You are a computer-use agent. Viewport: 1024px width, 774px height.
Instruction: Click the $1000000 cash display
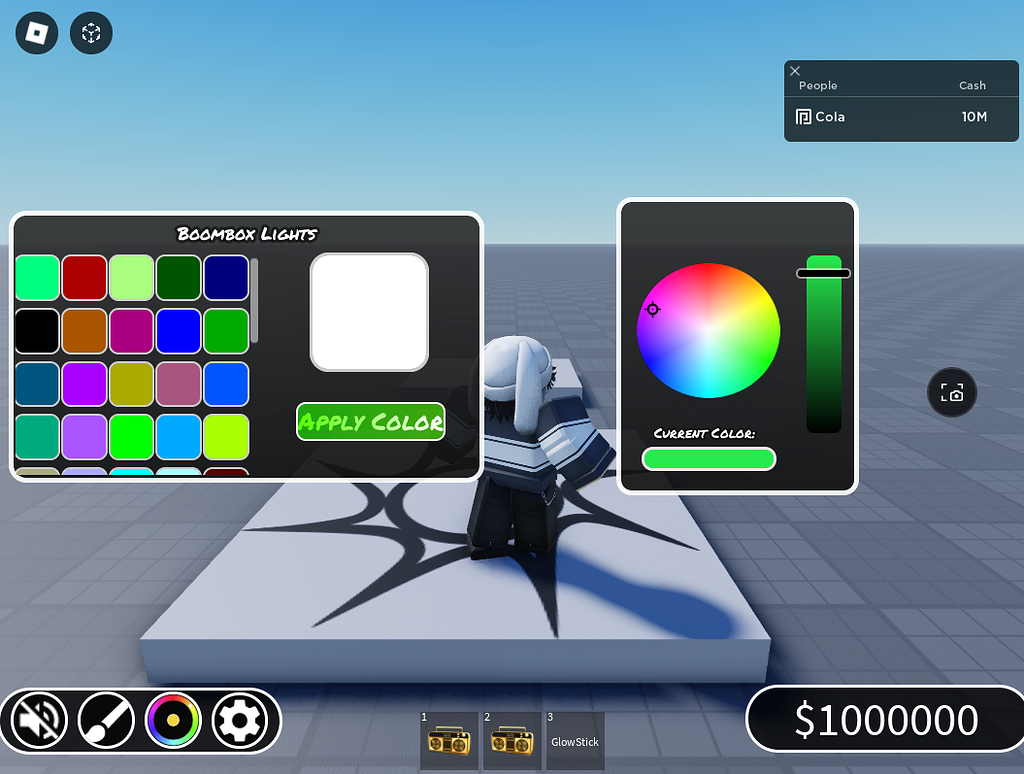click(885, 719)
